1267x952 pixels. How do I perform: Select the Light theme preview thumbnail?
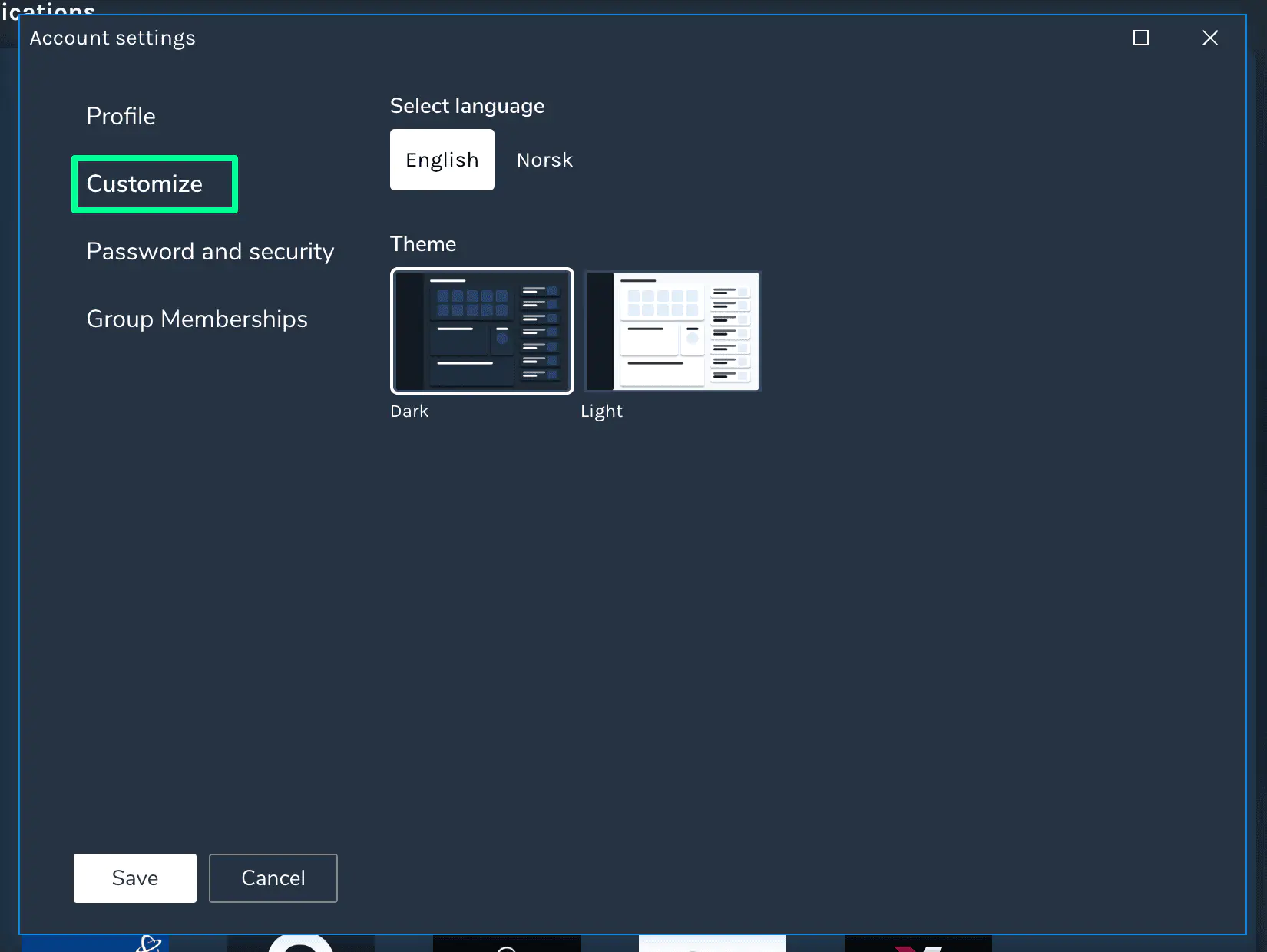click(672, 331)
